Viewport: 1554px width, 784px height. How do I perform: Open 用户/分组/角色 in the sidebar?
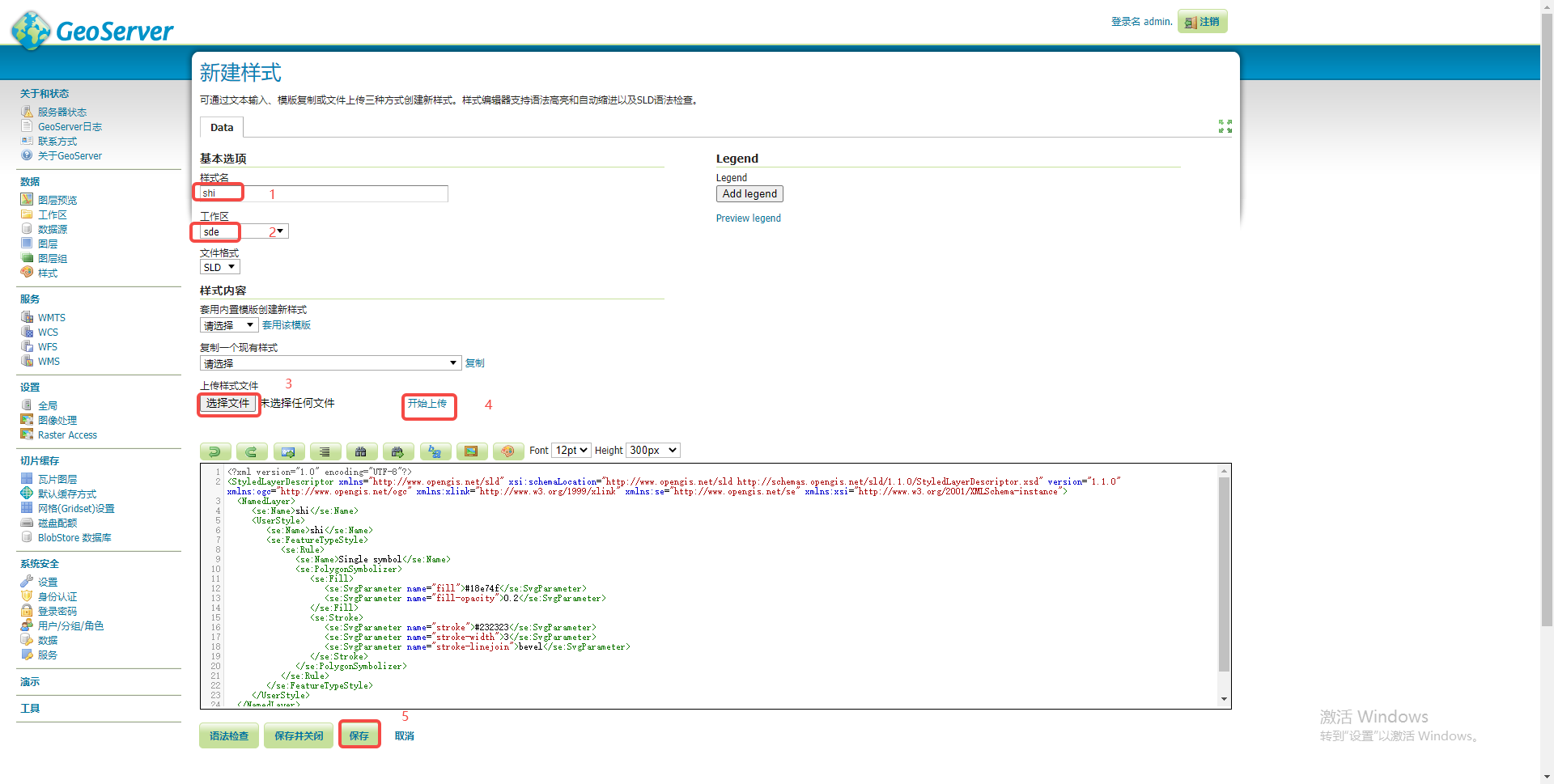coord(70,626)
